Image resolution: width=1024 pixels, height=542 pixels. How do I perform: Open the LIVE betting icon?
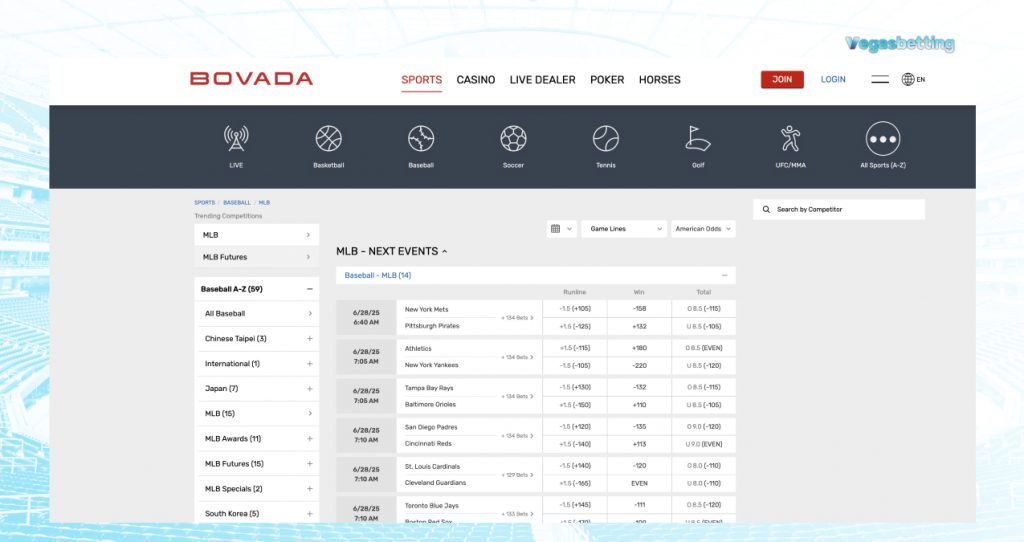click(x=236, y=138)
